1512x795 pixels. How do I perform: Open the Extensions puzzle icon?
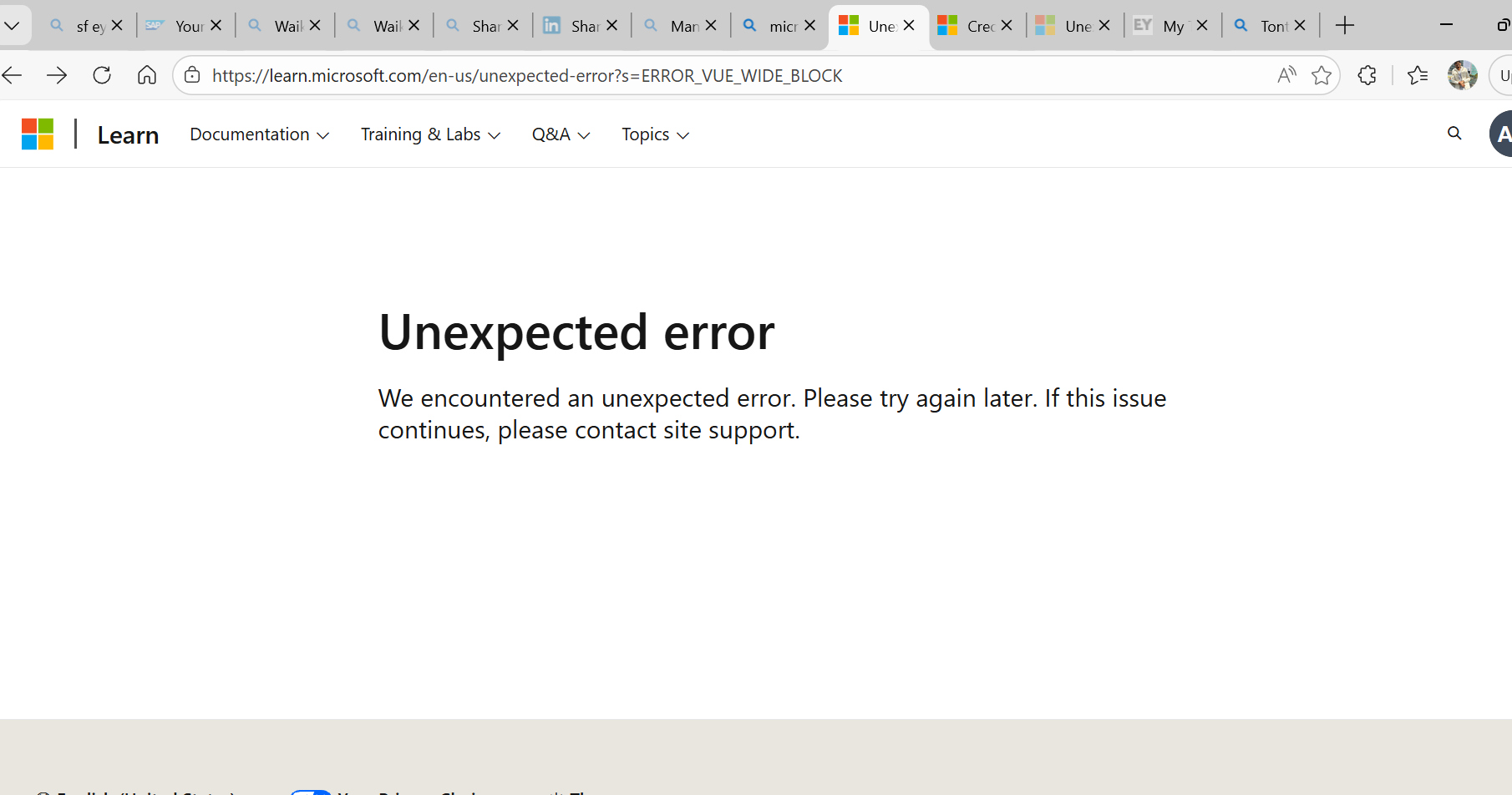[1367, 75]
